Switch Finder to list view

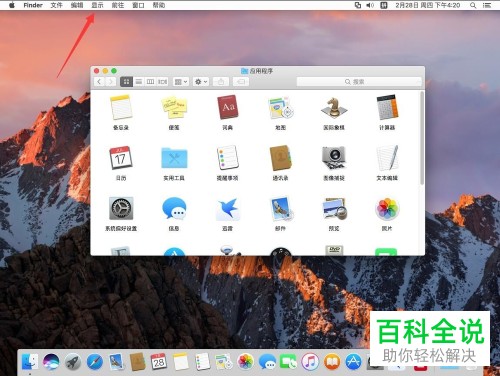(139, 82)
